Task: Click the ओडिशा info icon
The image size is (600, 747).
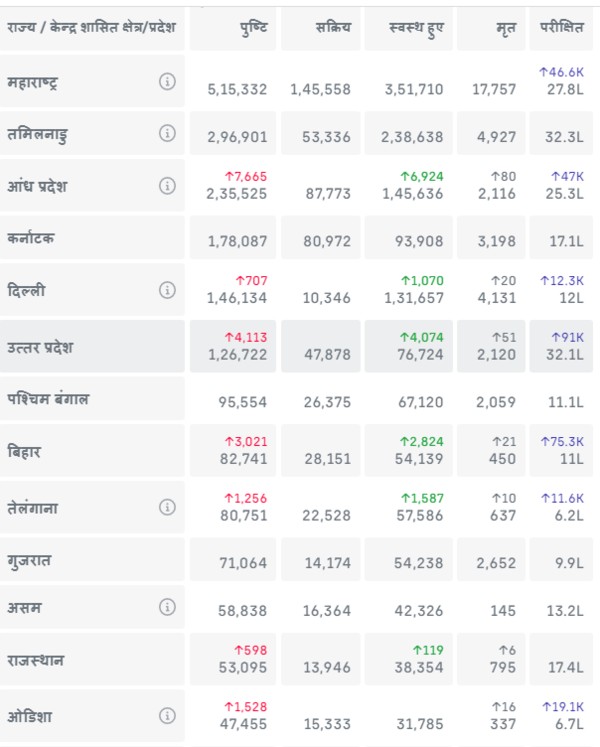Action: click(167, 715)
